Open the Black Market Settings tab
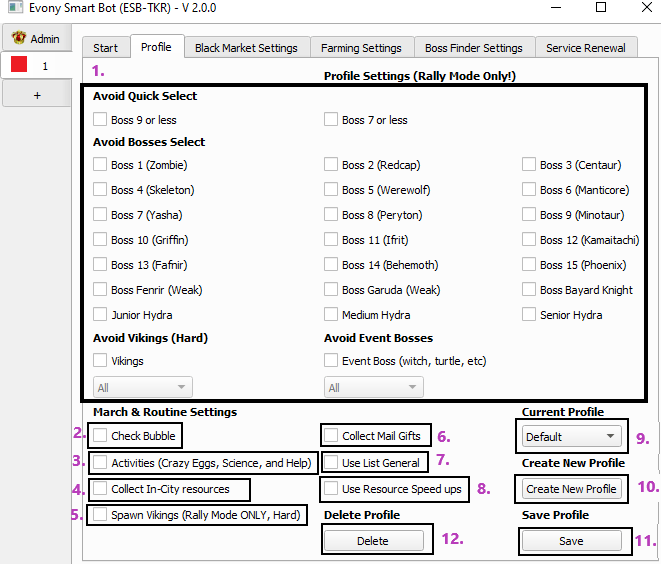Image resolution: width=661 pixels, height=564 pixels. 246,47
